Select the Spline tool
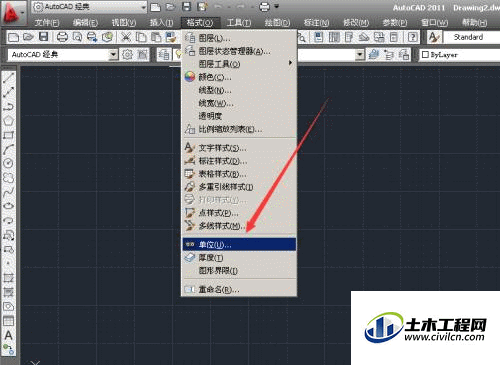This screenshot has width=500, height=365. (8, 192)
